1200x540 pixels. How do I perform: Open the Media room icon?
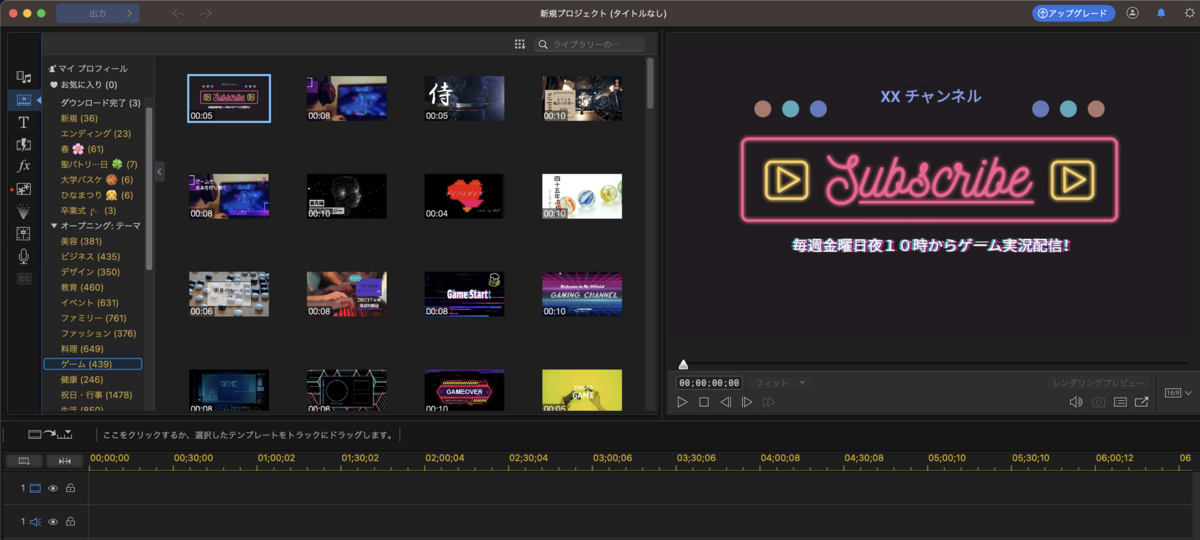click(x=23, y=77)
